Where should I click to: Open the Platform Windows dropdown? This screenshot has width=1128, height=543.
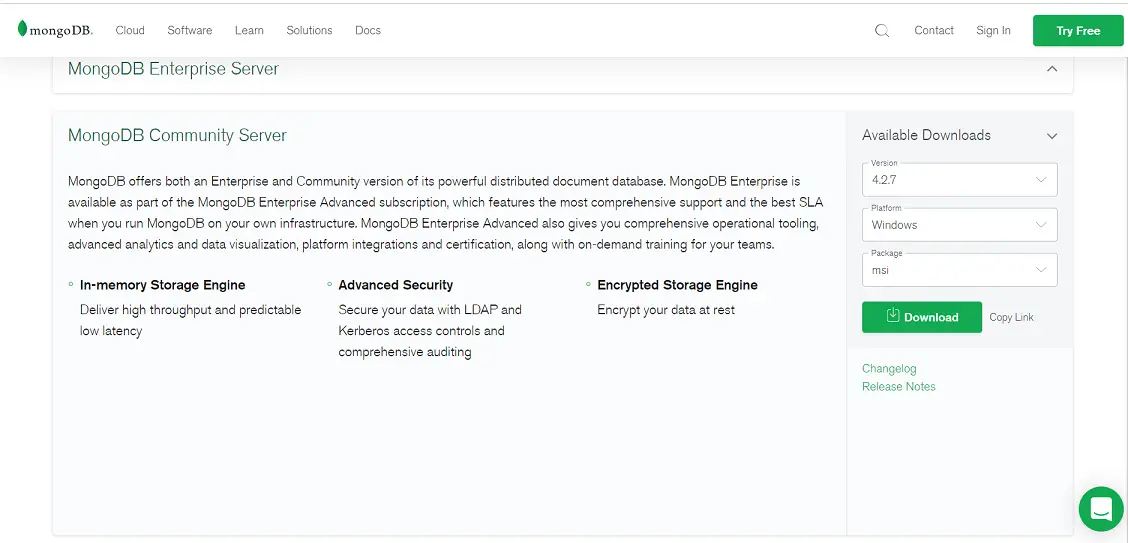pos(960,225)
